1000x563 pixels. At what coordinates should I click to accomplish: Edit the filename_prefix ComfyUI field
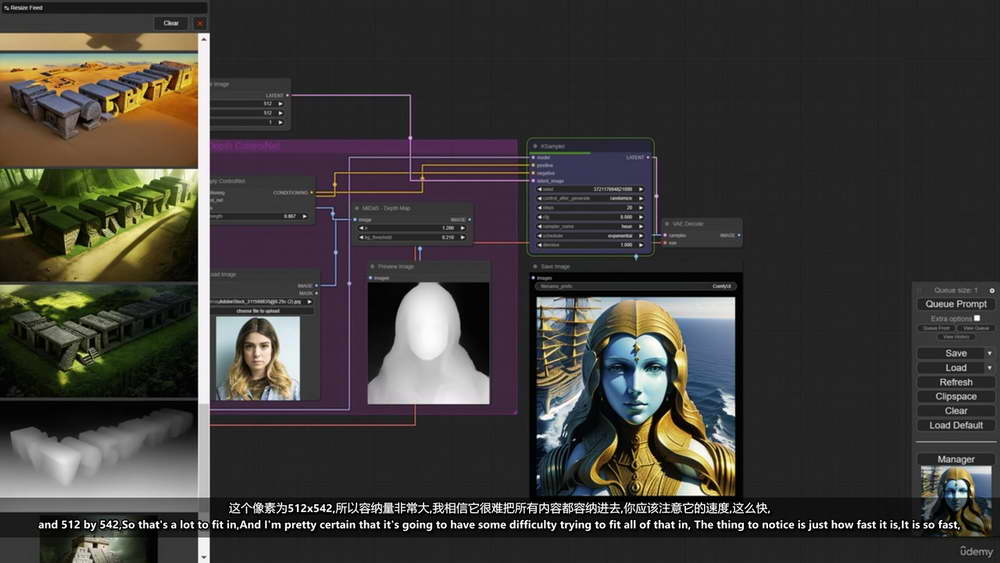tap(636, 286)
